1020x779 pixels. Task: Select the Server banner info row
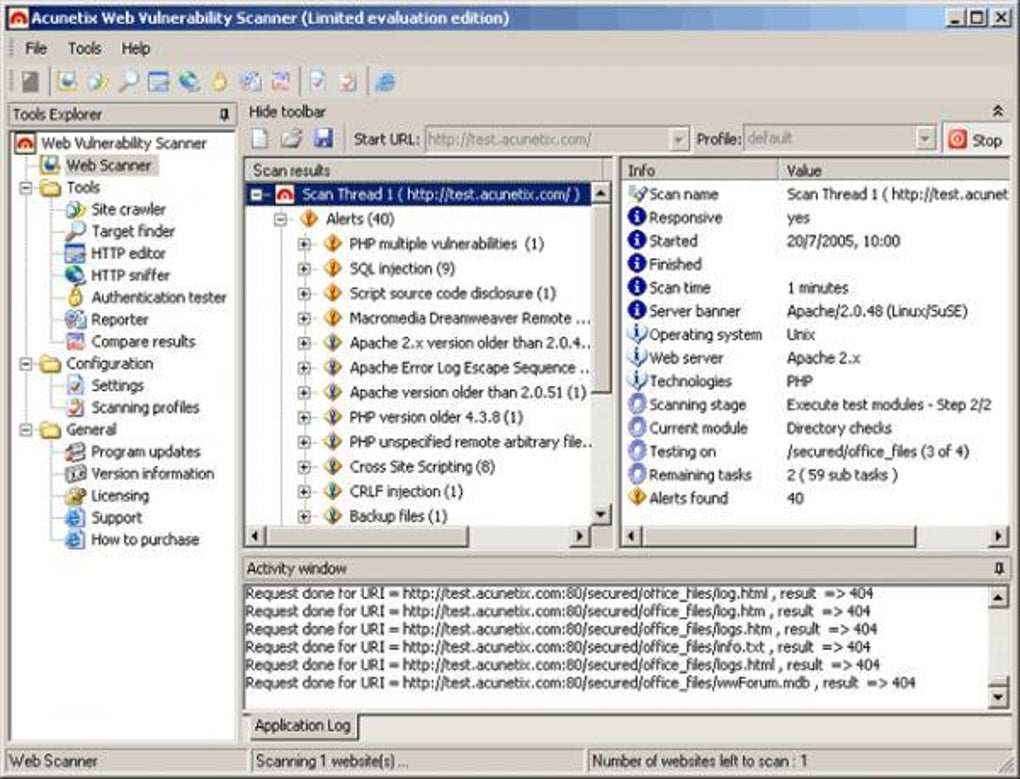(x=816, y=311)
